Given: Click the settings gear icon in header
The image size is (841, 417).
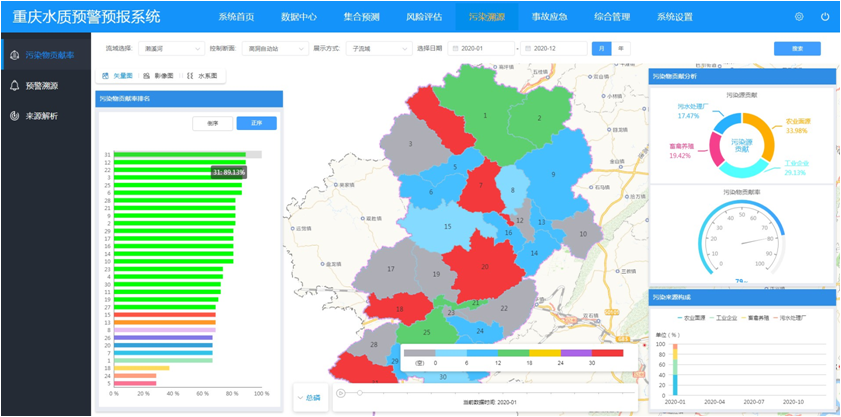Looking at the screenshot, I should (799, 17).
